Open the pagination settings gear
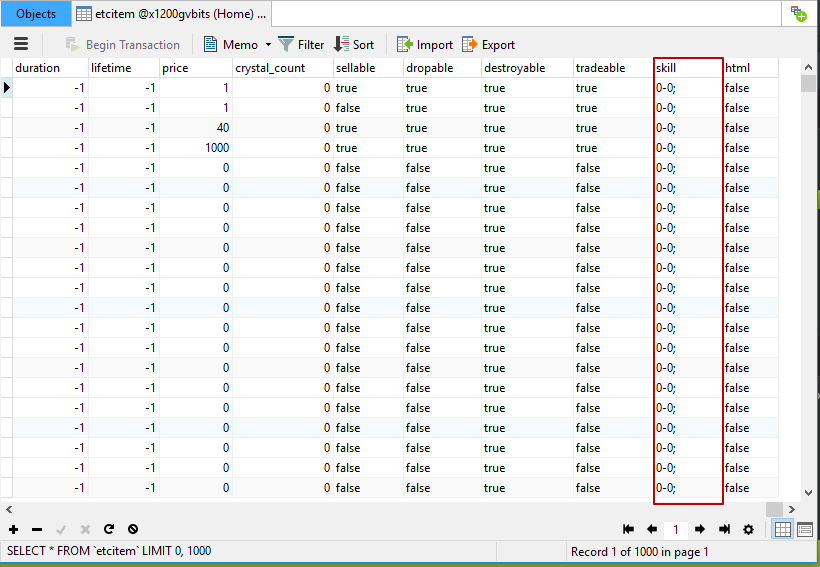The height and width of the screenshot is (567, 820). click(x=748, y=529)
